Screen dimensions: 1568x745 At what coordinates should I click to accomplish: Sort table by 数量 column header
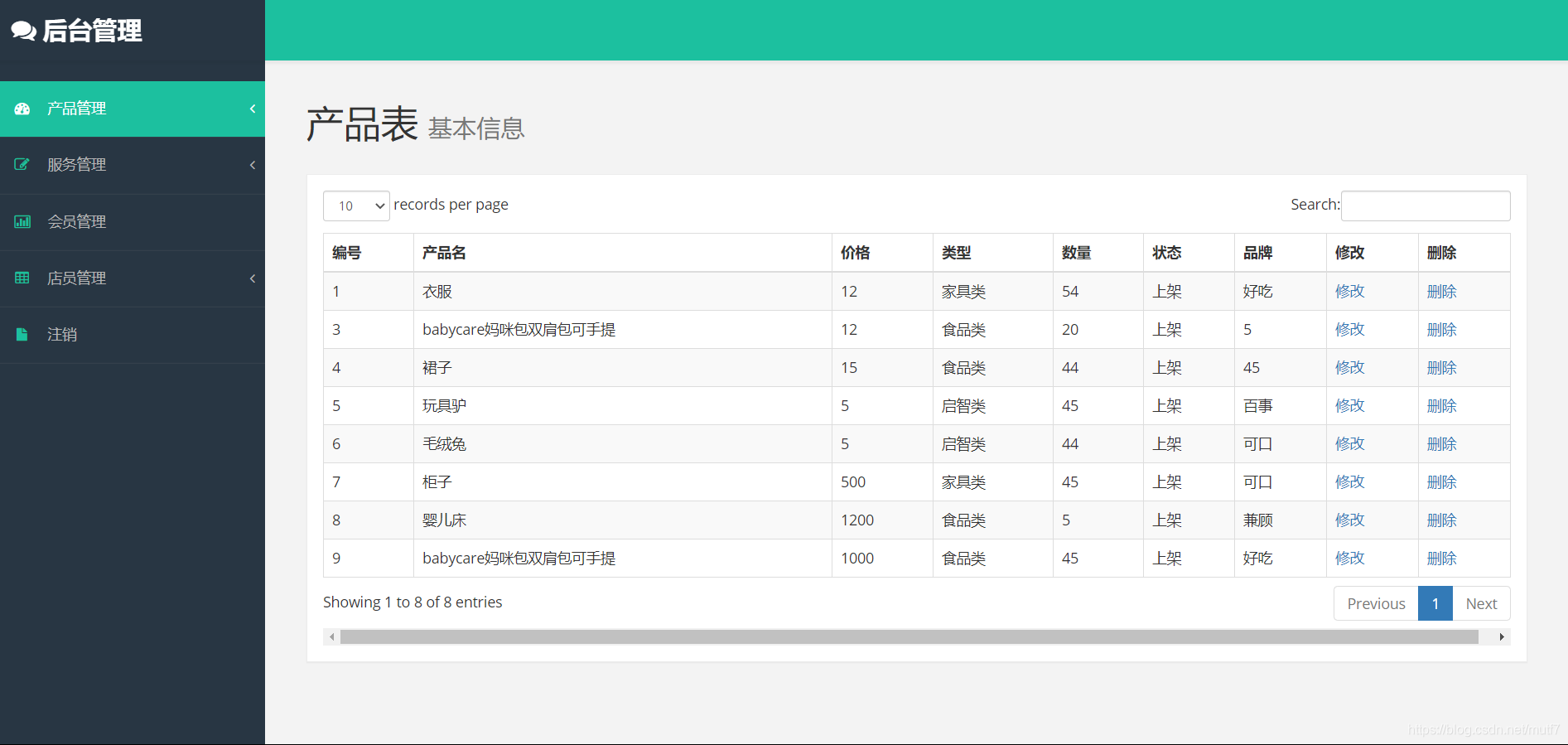(x=1098, y=253)
